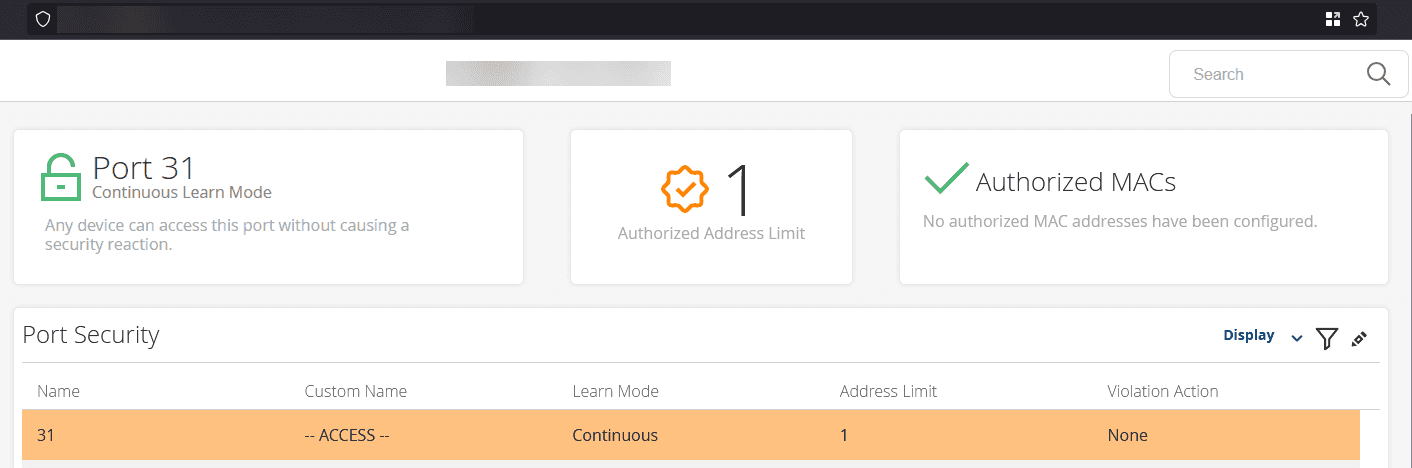Screen dimensions: 1412x468
Task: Open the Display dropdown
Action: [1249, 336]
